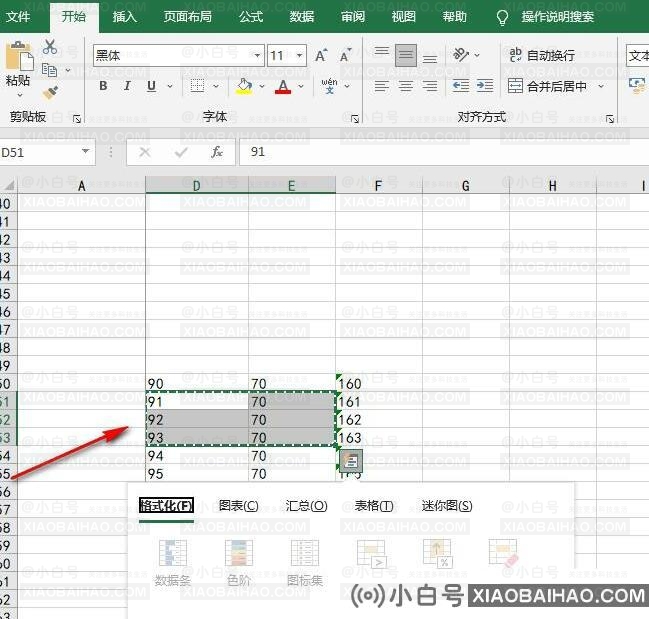Image resolution: width=649 pixels, height=619 pixels.
Task: Click 合并后居中 merge and center
Action: tap(547, 86)
